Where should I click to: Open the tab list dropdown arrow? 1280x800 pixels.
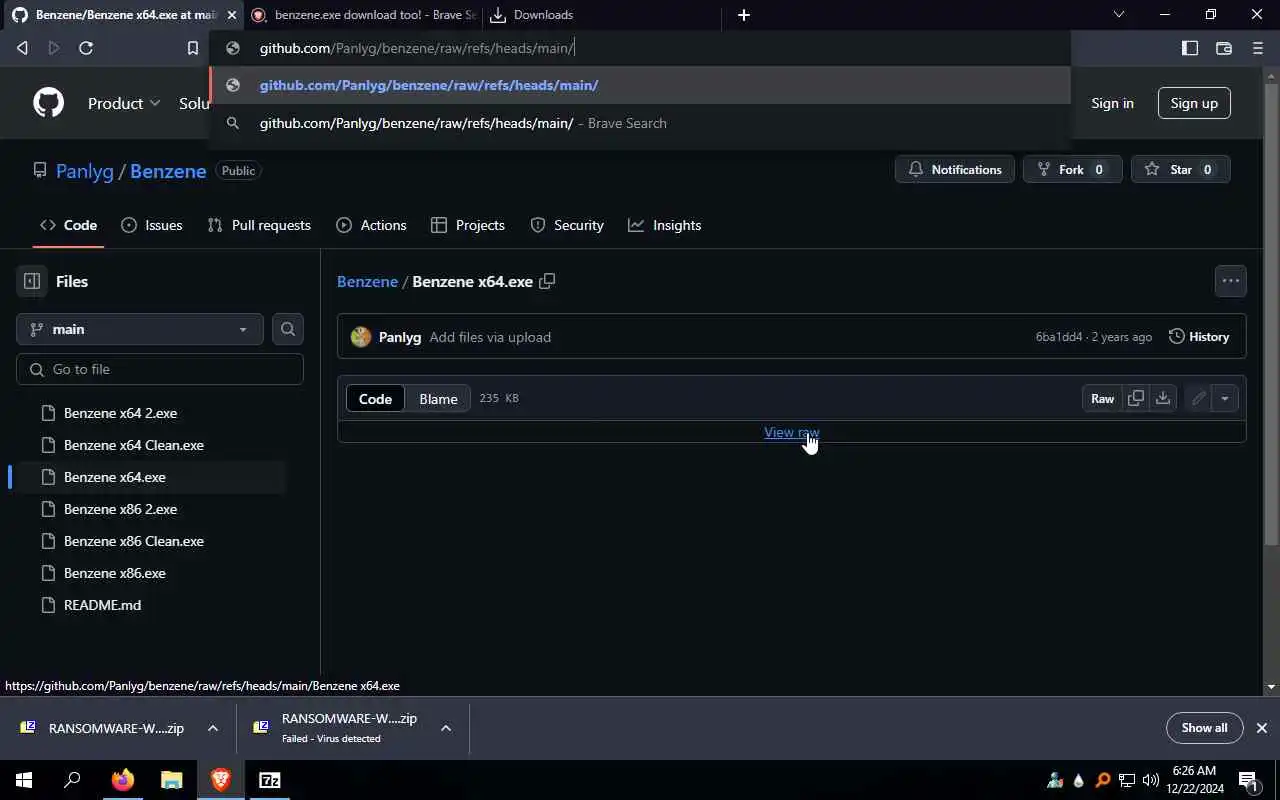pyautogui.click(x=1119, y=15)
